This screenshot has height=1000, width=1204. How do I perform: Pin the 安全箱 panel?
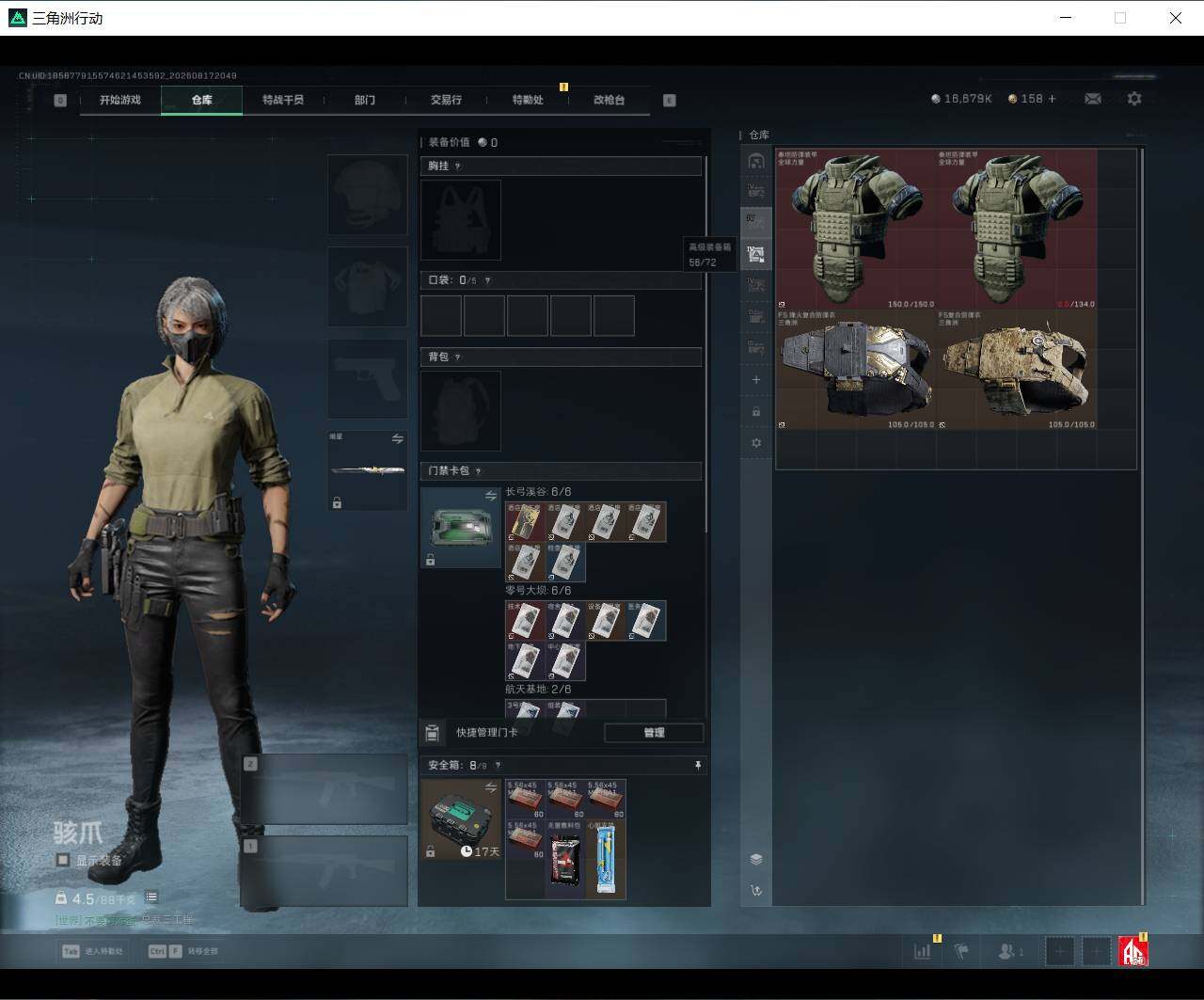coord(698,766)
